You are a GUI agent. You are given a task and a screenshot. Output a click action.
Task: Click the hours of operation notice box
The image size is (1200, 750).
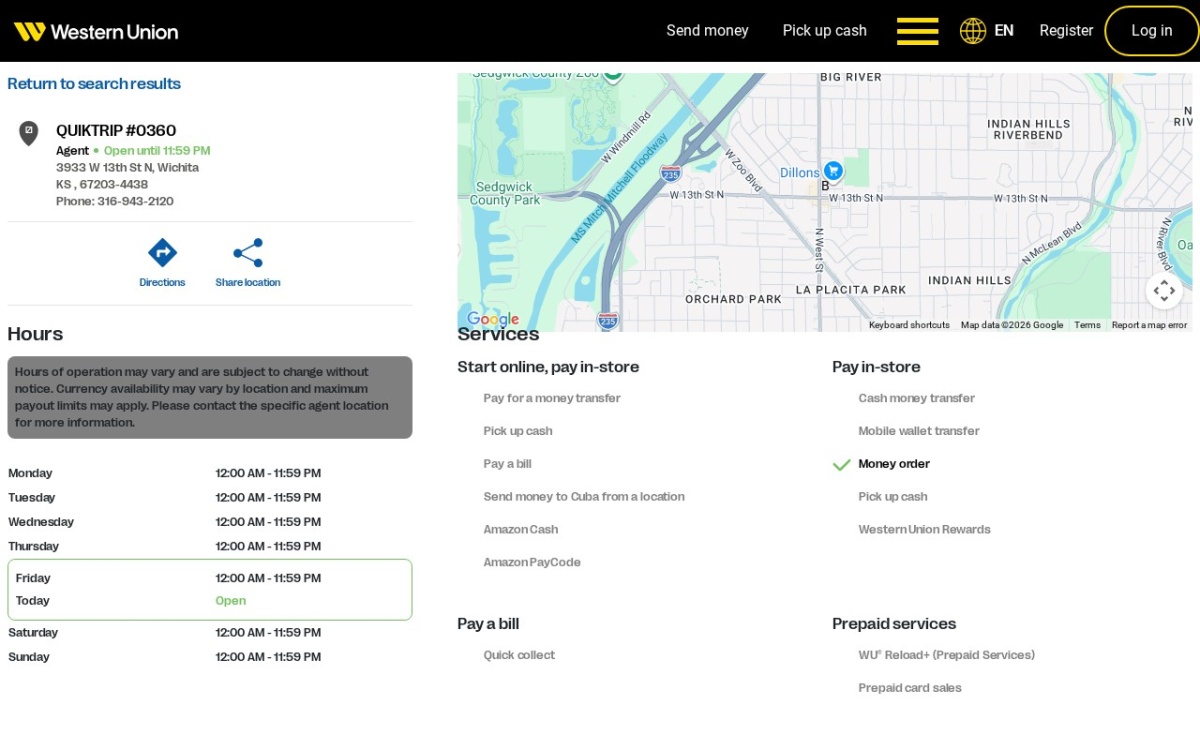point(210,397)
